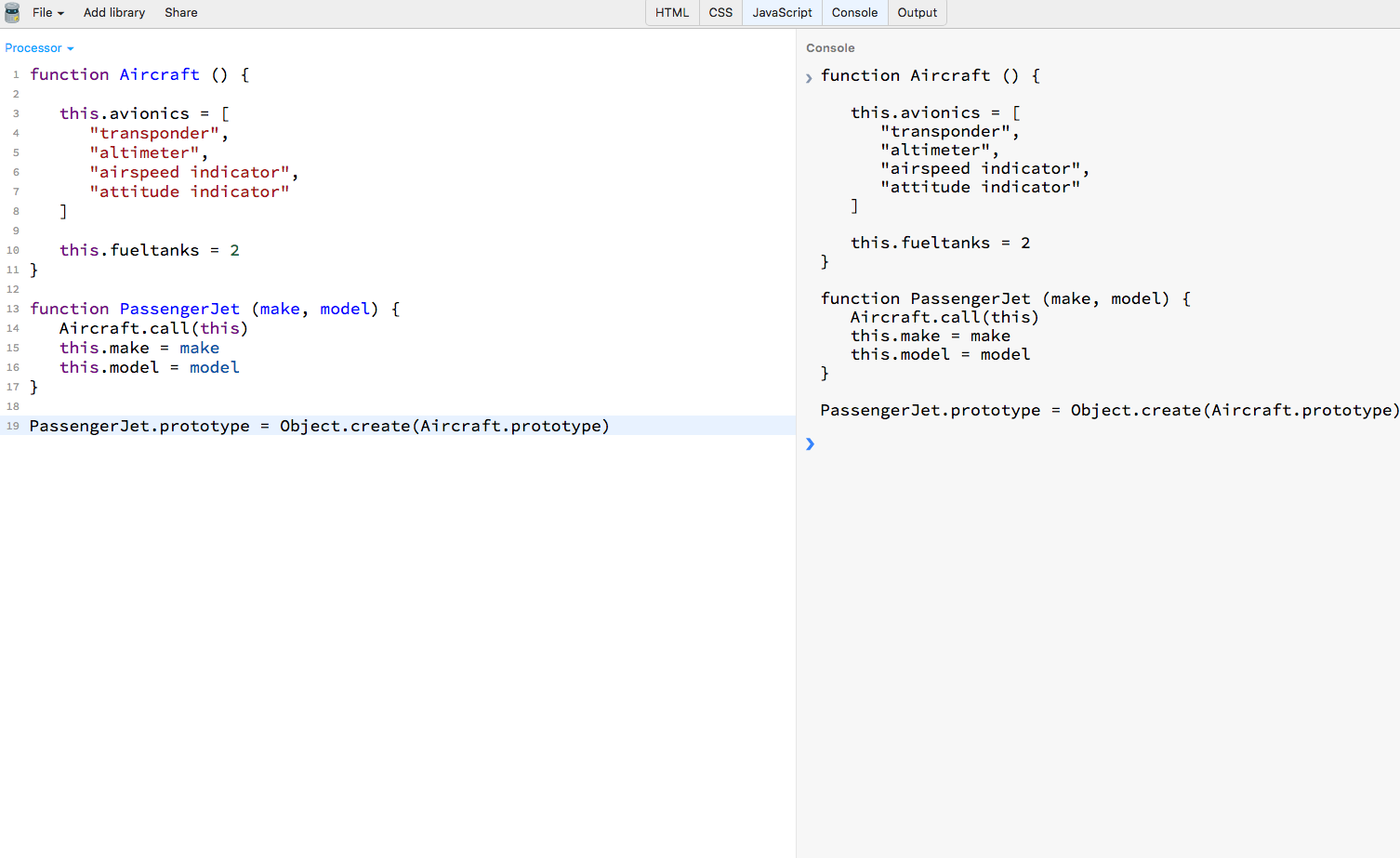Click the "airspeed indicator" string in editor
The image size is (1400, 858).
click(x=190, y=172)
